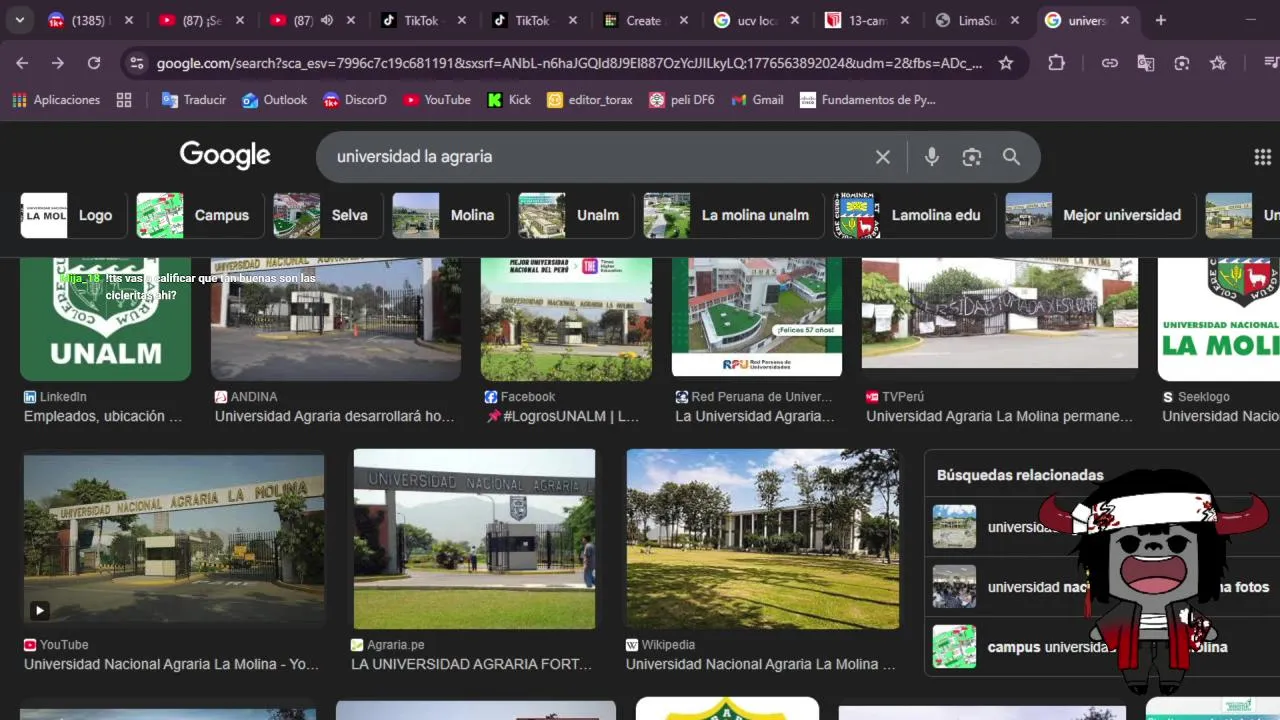This screenshot has width=1280, height=720.
Task: Select the Lamolina edu filter chip
Action: pyautogui.click(x=914, y=215)
